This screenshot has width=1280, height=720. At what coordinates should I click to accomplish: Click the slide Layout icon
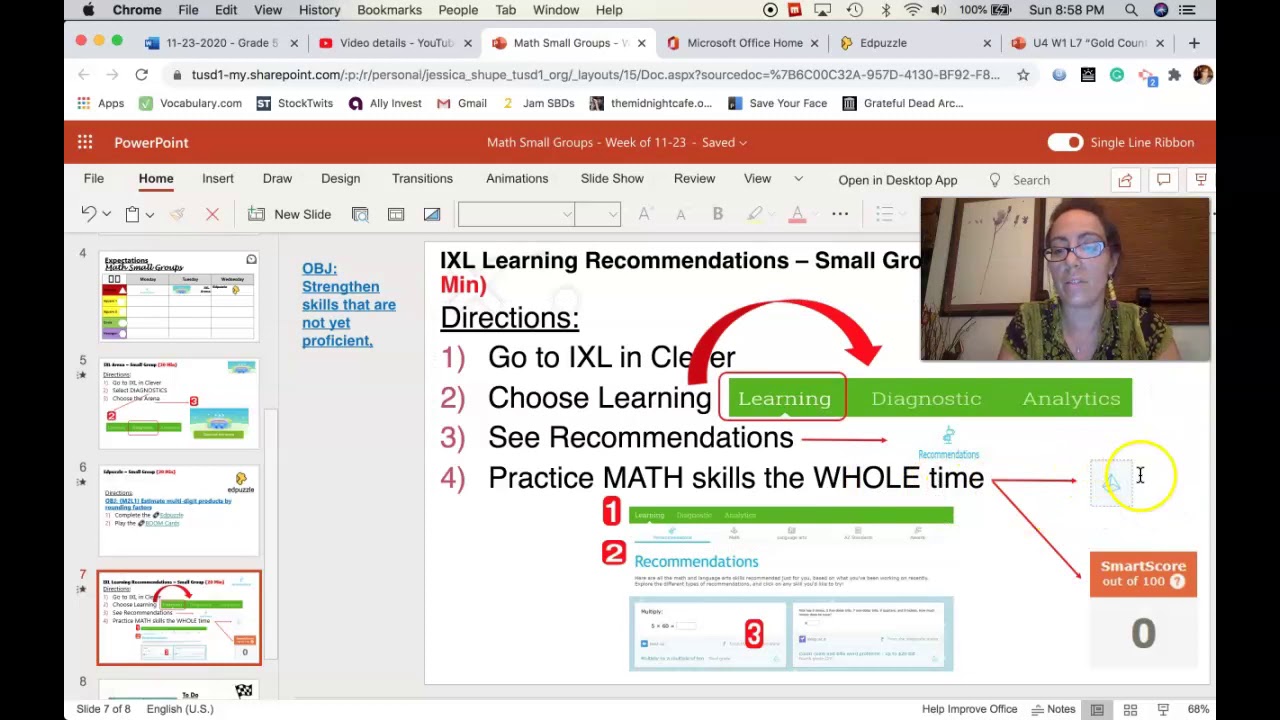(x=396, y=214)
